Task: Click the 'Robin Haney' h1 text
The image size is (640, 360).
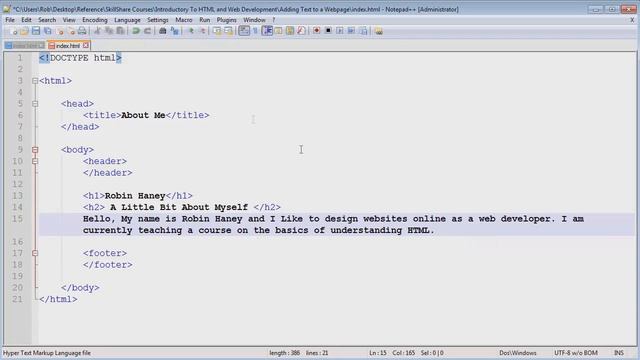Action: [135, 196]
